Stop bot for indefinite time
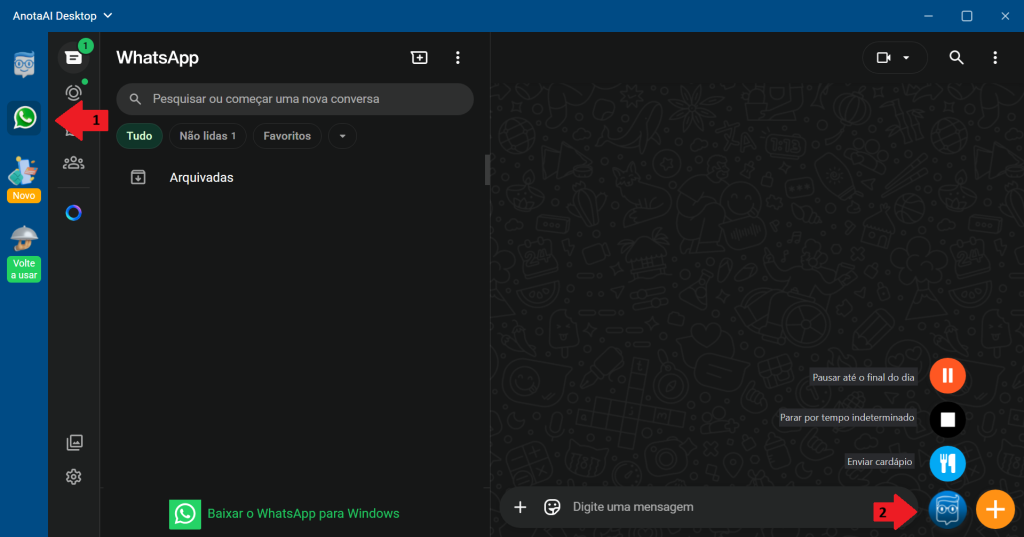The height and width of the screenshot is (537, 1024). pyautogui.click(x=947, y=418)
